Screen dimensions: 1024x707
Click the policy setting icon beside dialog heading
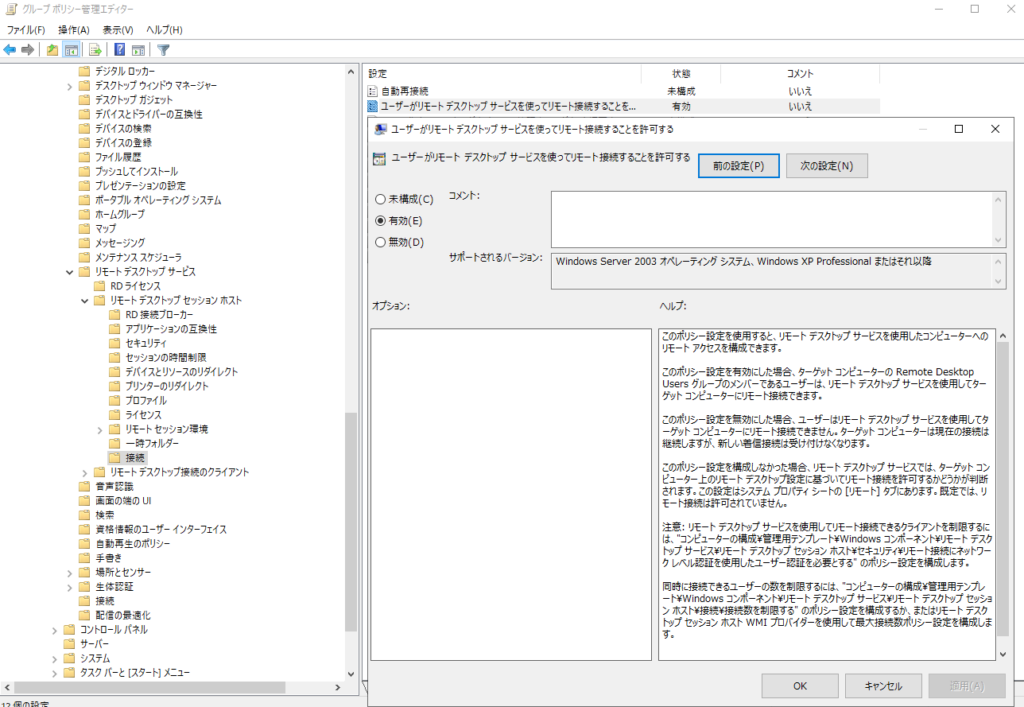click(379, 159)
